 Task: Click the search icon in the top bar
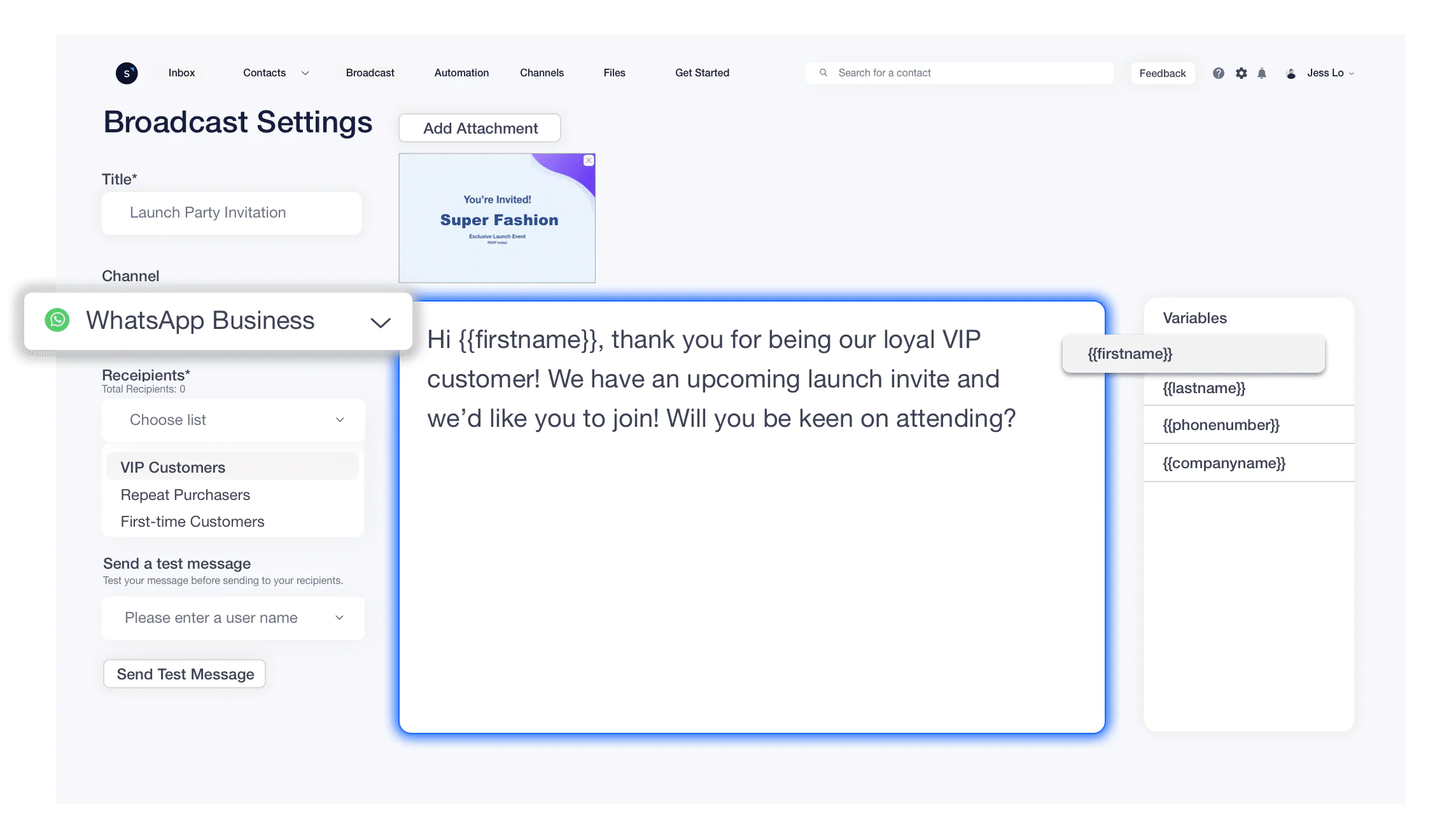coord(823,72)
